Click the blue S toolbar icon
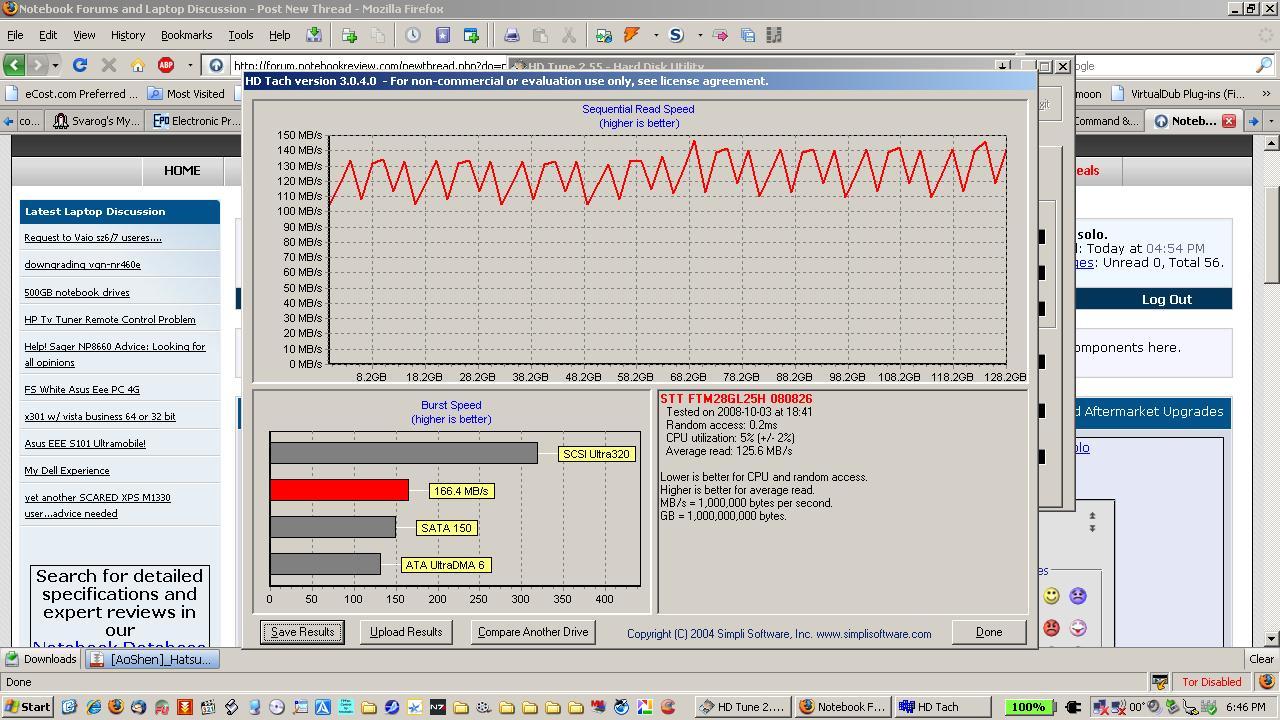 676,35
